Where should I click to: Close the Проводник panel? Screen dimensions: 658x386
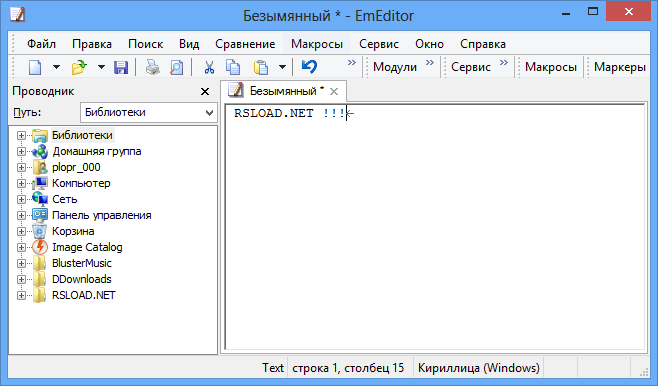pyautogui.click(x=205, y=91)
